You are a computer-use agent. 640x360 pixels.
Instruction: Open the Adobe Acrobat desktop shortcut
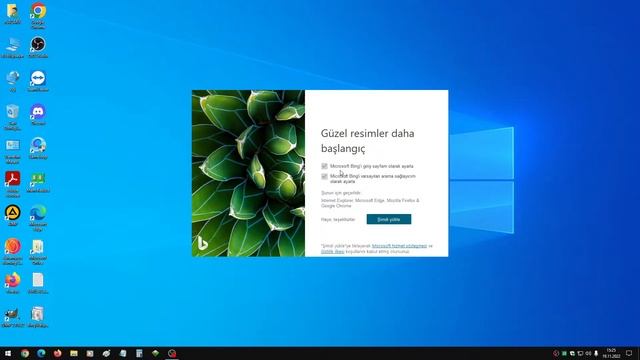[x=13, y=184]
